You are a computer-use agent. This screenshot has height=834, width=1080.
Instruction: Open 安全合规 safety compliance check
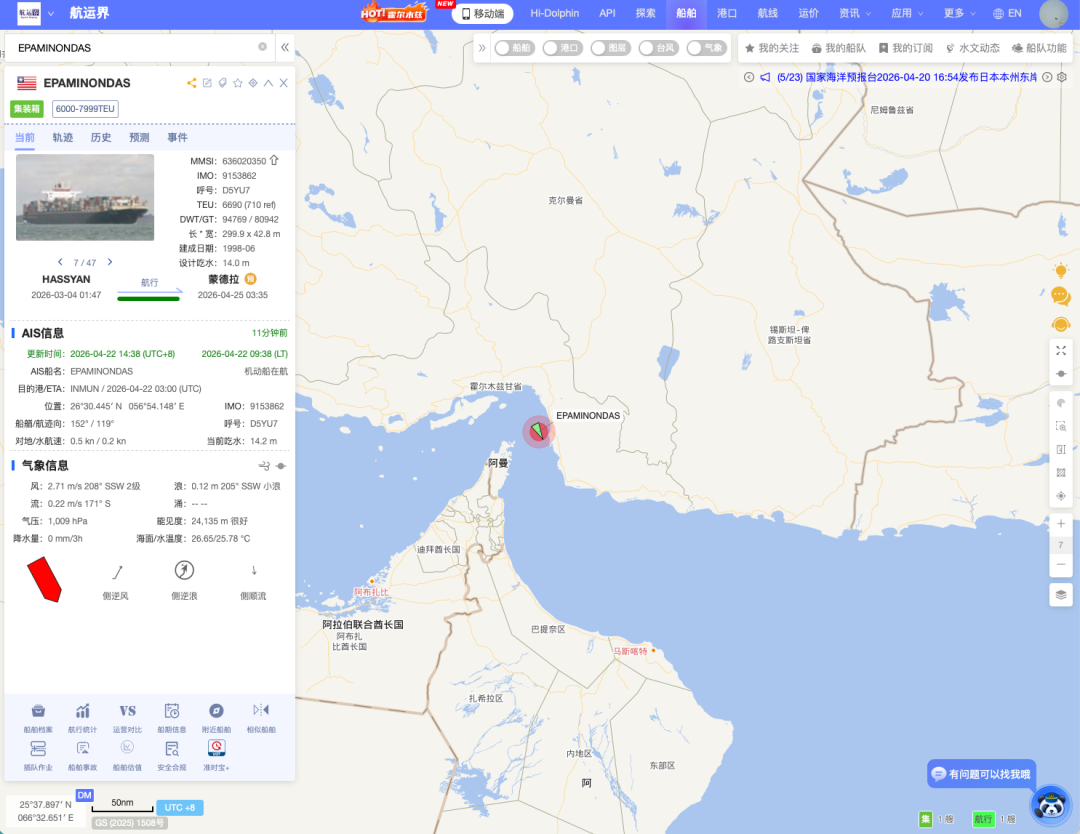[x=171, y=753]
